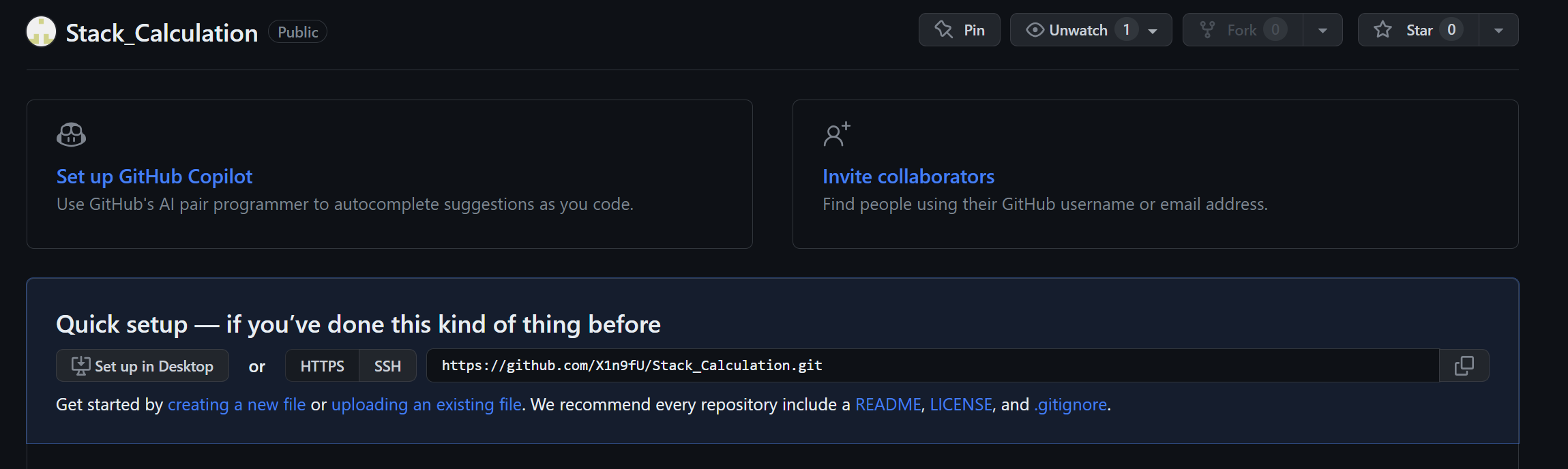
Task: Click the repository owner avatar
Action: pos(41,31)
